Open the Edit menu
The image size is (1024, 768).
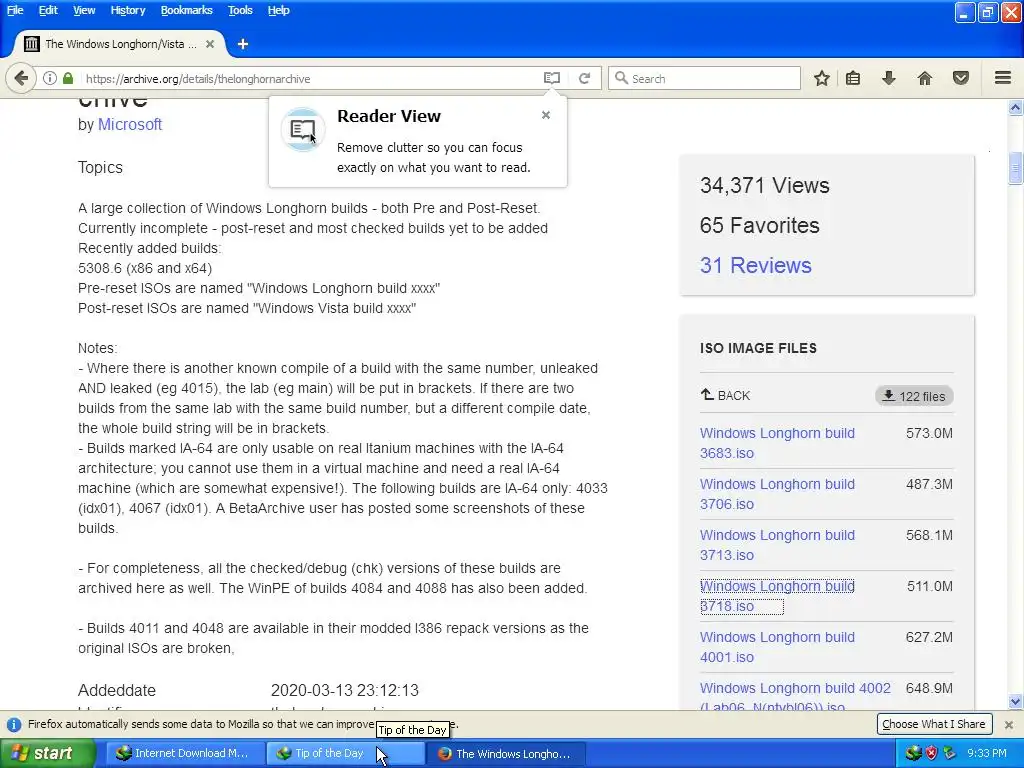(48, 10)
